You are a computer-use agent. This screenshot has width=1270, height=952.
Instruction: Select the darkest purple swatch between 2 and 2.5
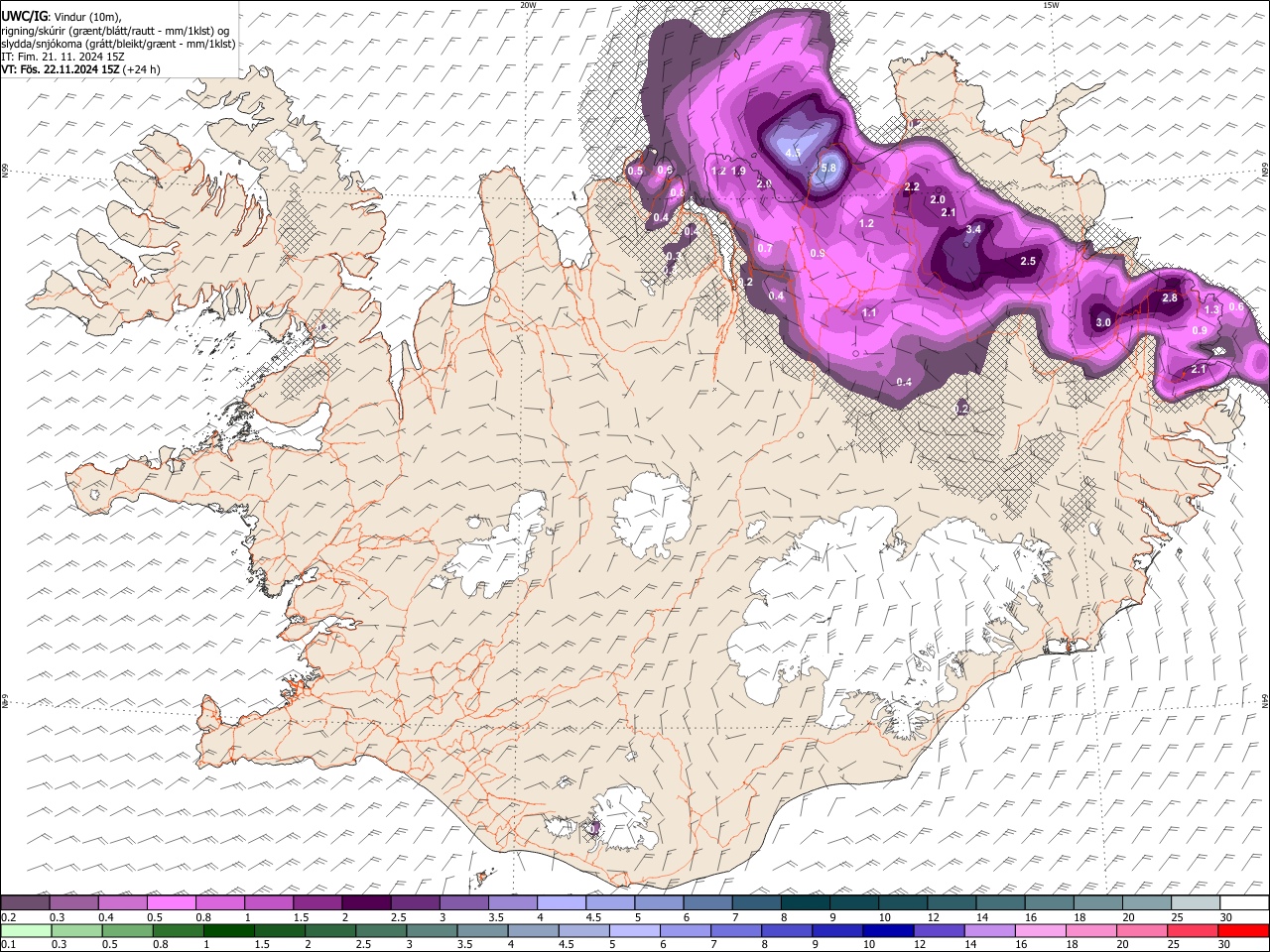tap(366, 903)
